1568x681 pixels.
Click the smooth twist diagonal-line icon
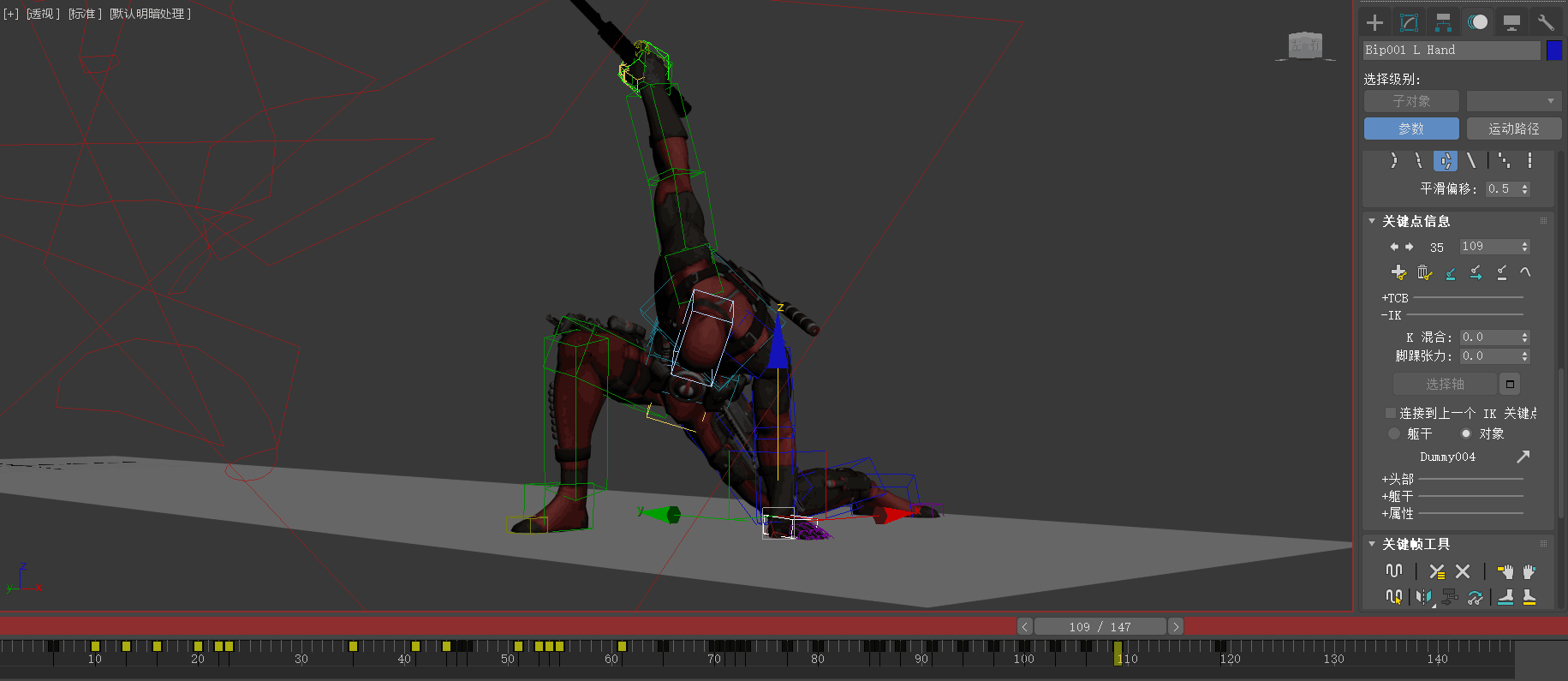tap(1471, 160)
